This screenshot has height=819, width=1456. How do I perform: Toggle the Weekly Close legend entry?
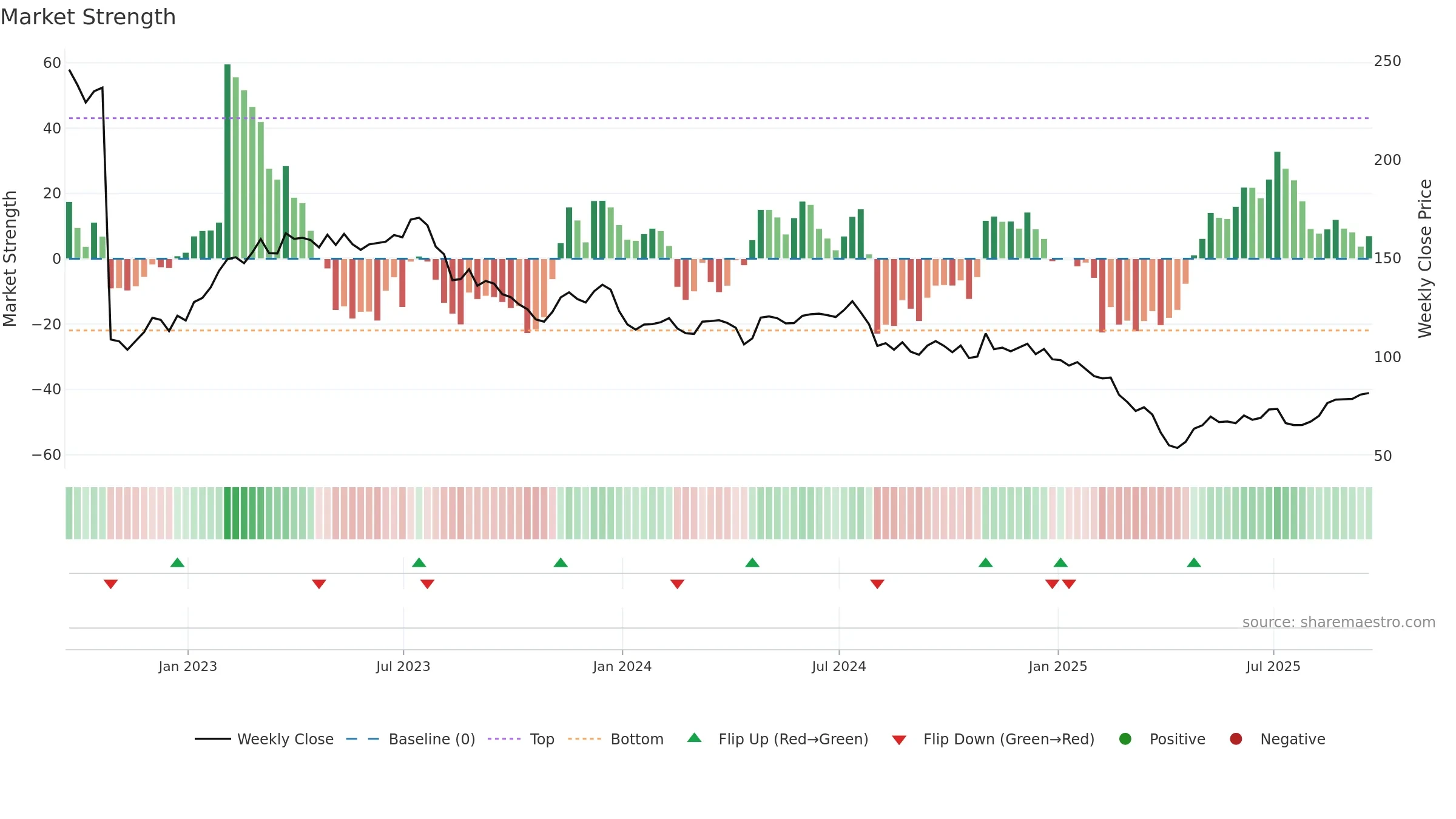coord(264,739)
